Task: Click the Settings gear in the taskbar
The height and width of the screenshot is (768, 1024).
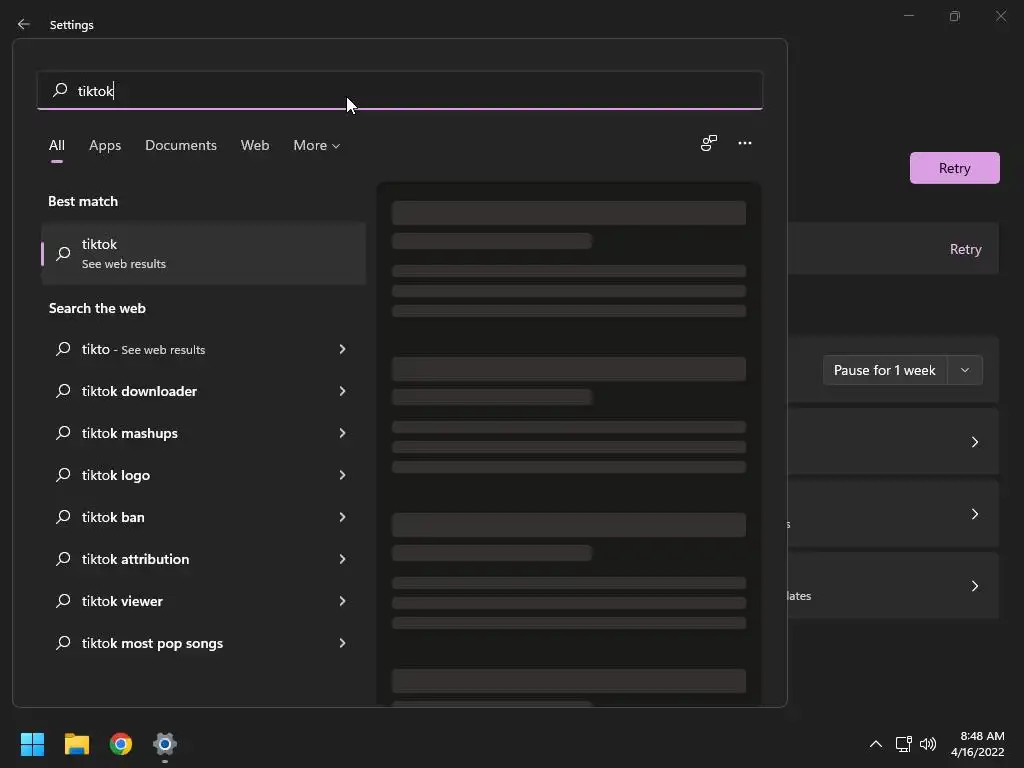Action: 165,744
